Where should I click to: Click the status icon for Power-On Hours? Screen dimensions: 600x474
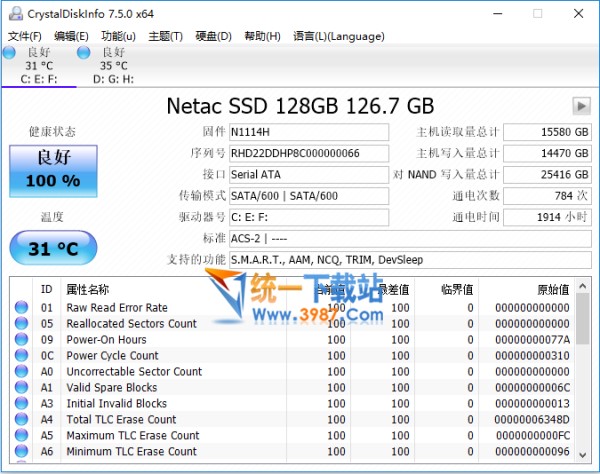(21, 339)
